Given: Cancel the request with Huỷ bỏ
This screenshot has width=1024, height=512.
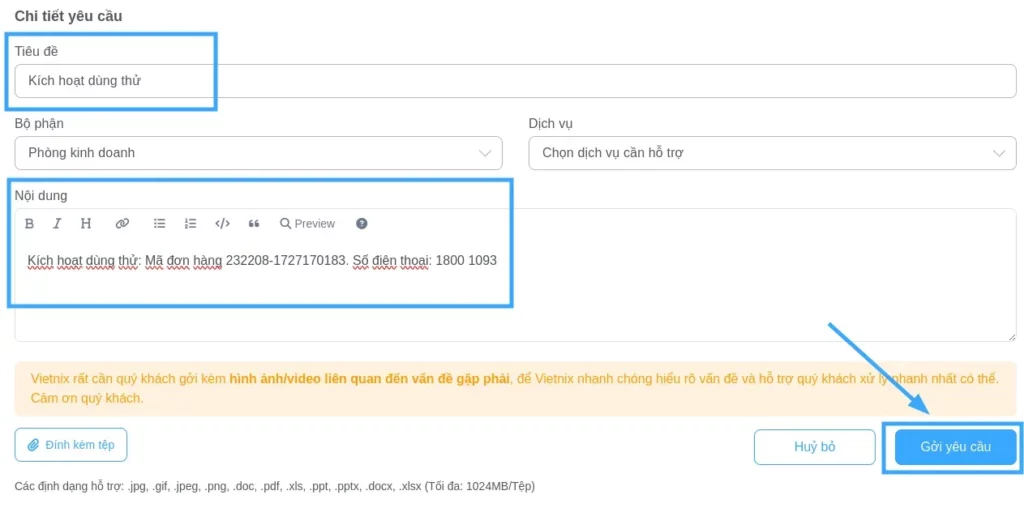Looking at the screenshot, I should point(814,447).
